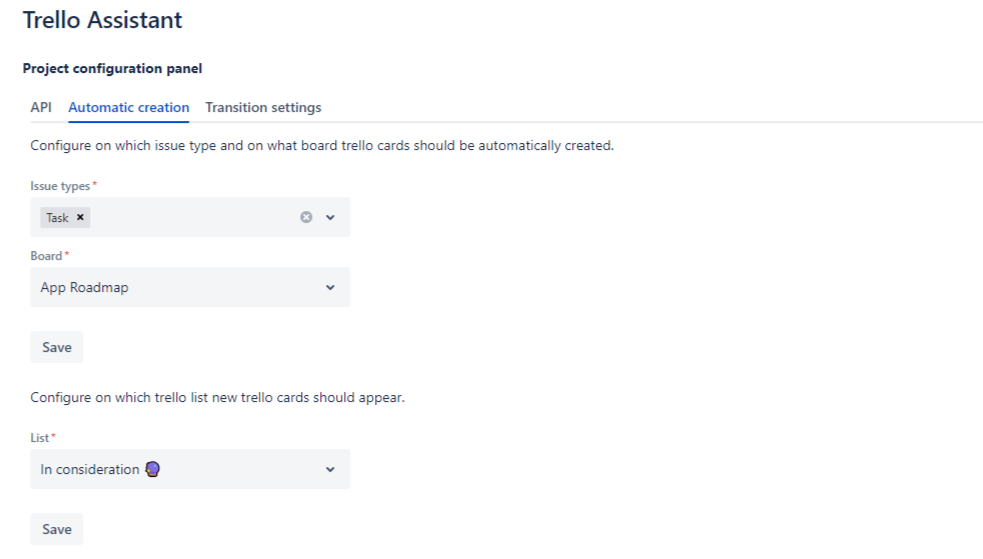Expand the Issue types dropdown chevron
The height and width of the screenshot is (559, 983).
pyautogui.click(x=330, y=217)
